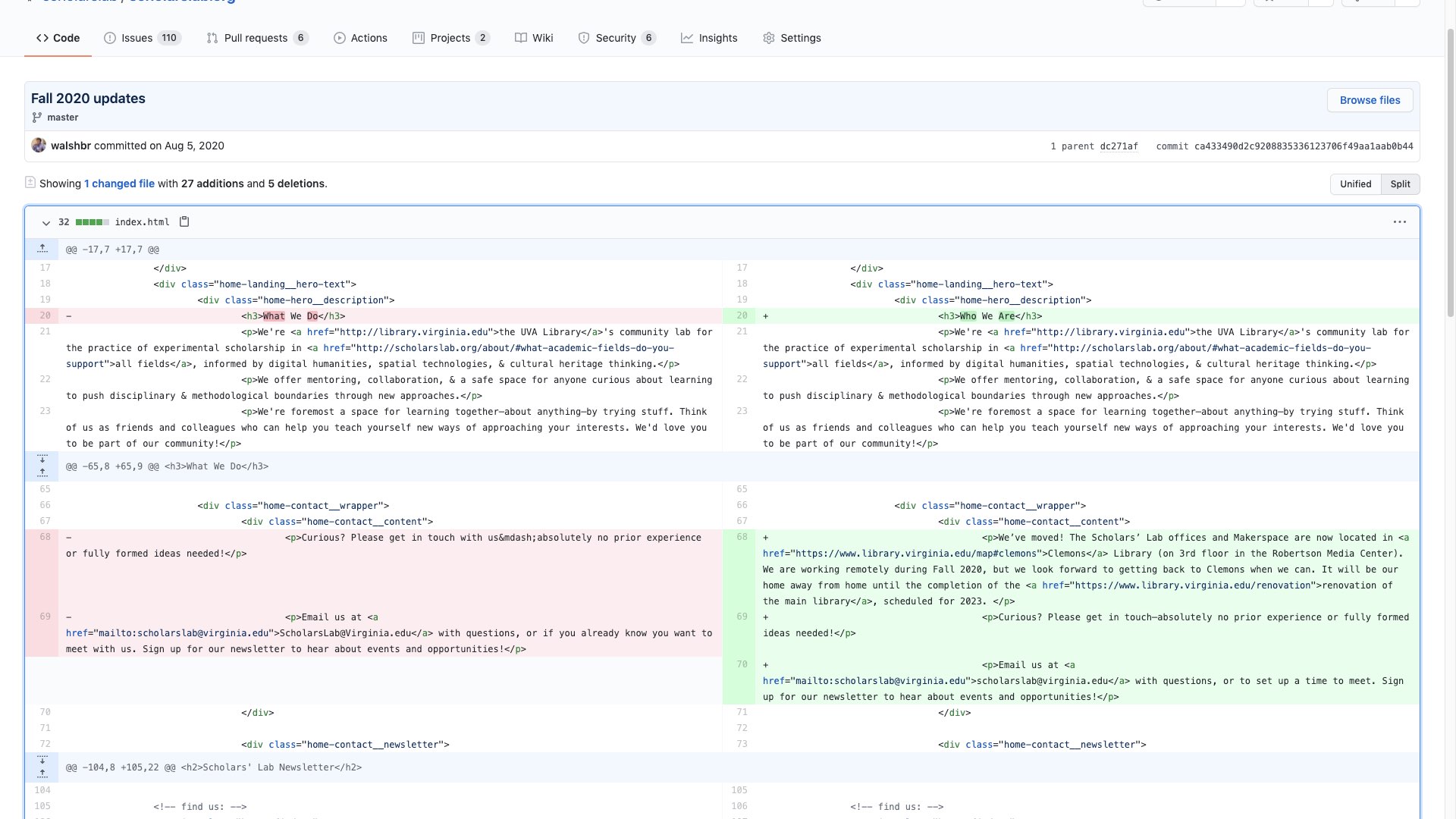
Task: Open parent commit dc271af link
Action: point(1119,146)
